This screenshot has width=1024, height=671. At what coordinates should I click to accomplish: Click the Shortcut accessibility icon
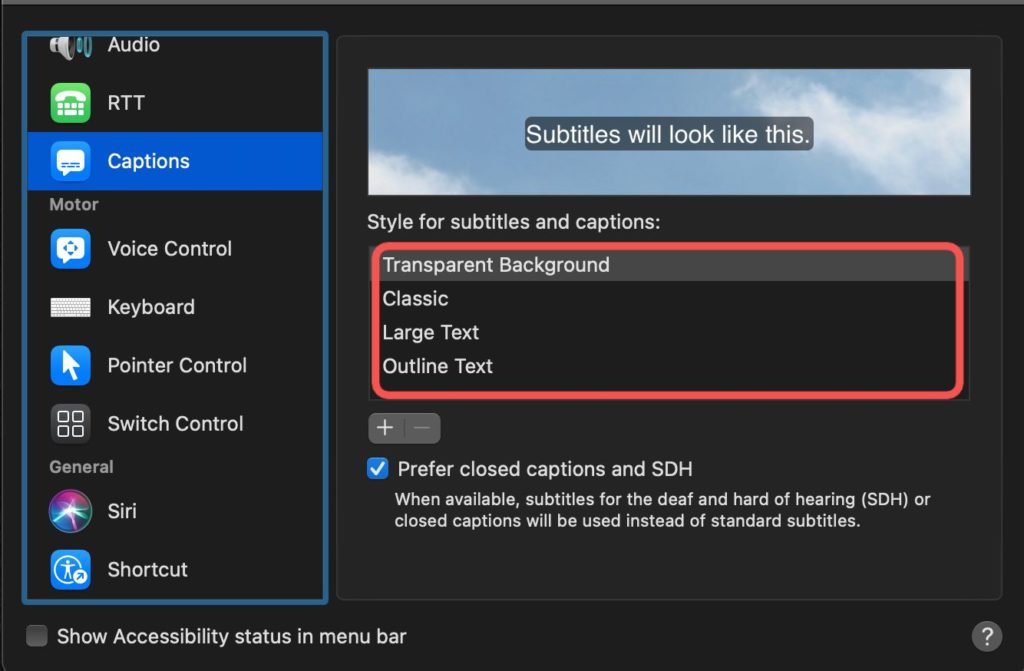71,569
